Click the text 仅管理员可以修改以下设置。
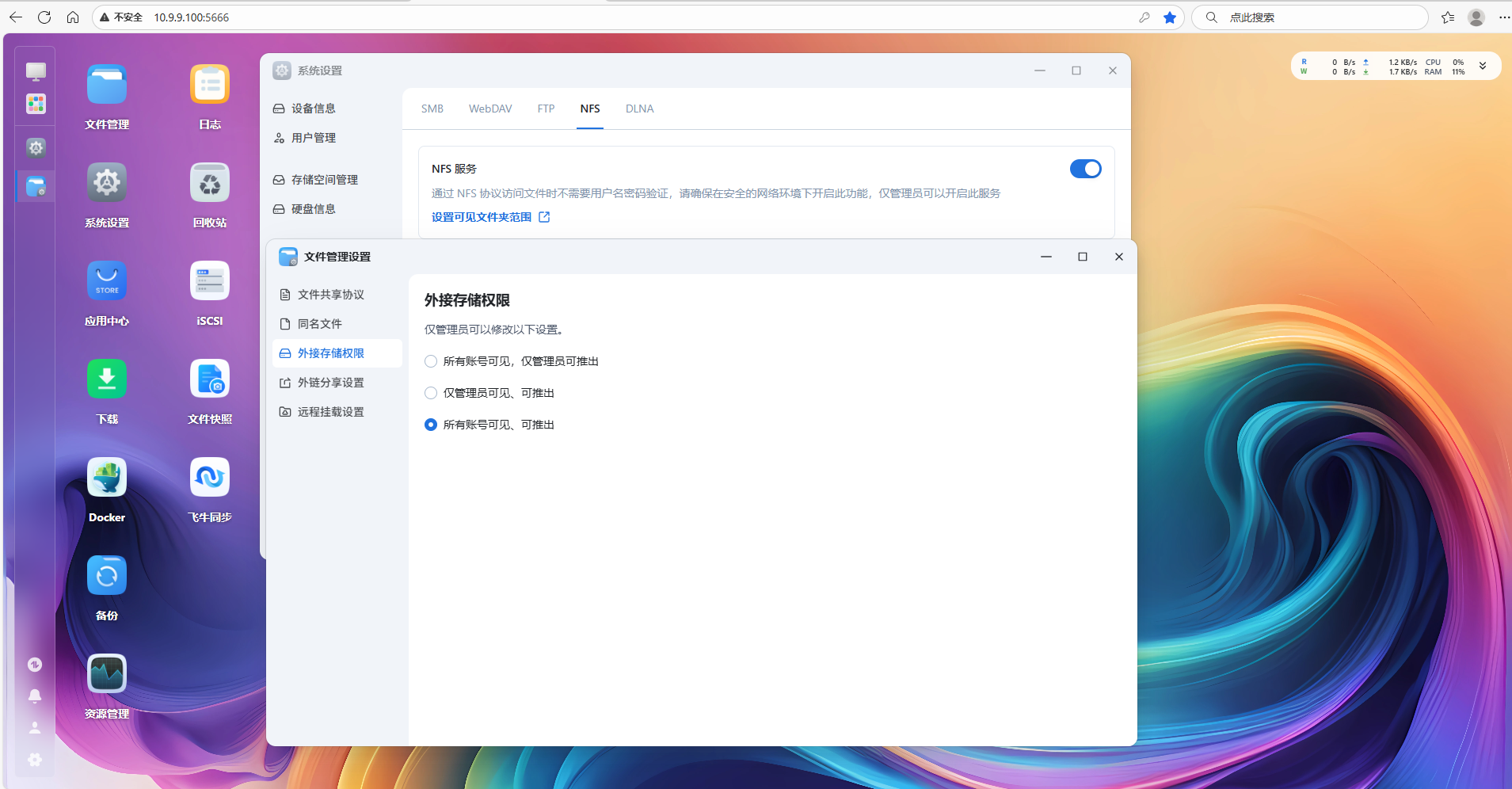The width and height of the screenshot is (1512, 789). click(x=494, y=330)
